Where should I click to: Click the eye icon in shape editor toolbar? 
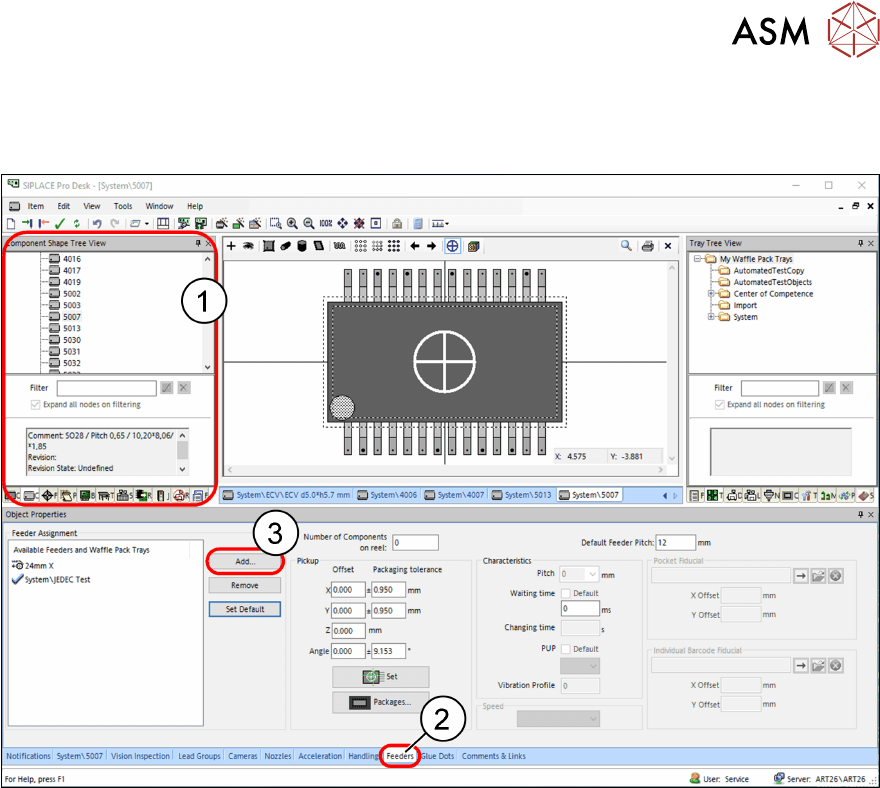248,246
